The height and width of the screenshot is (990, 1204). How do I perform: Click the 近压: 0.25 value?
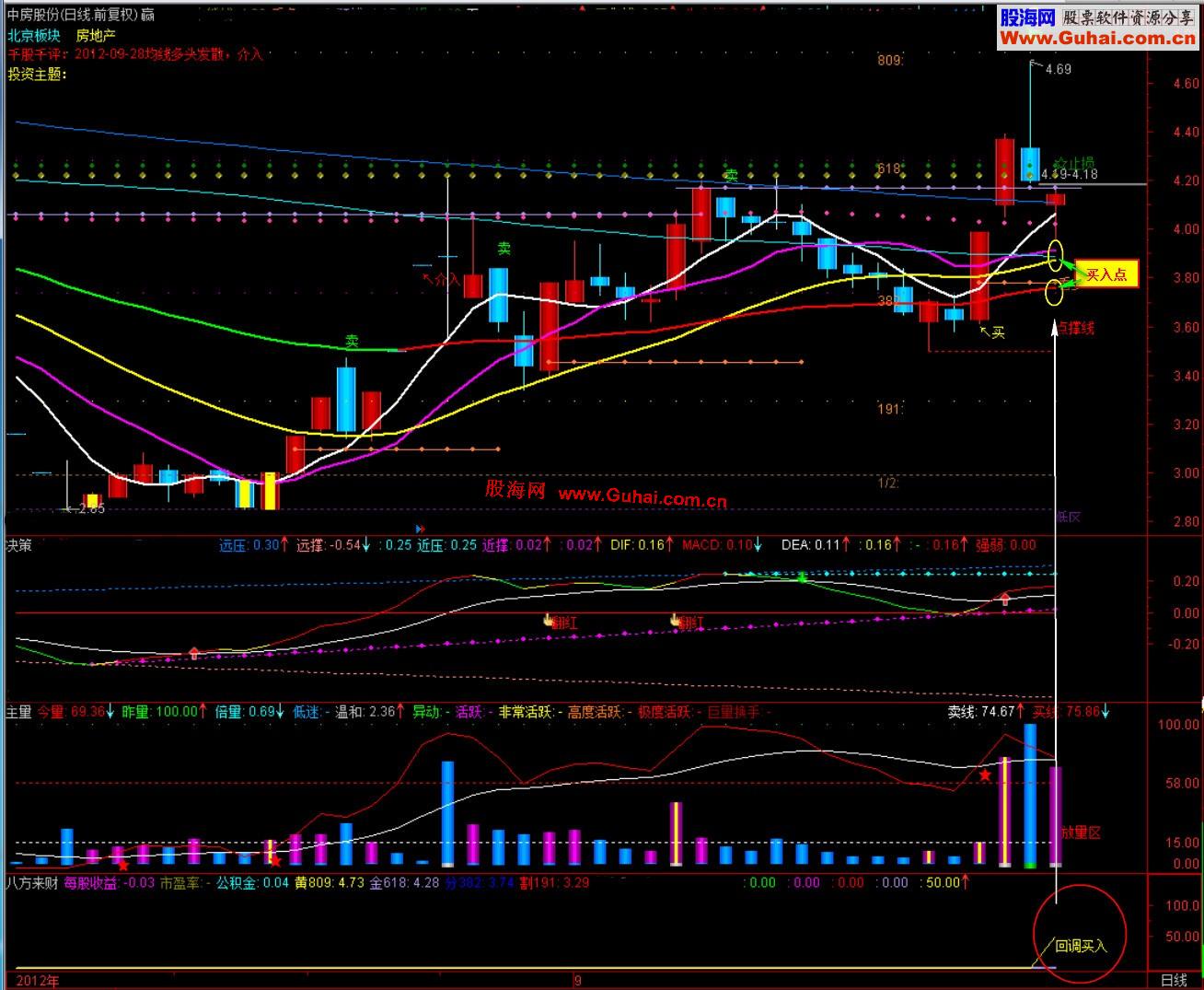tap(446, 544)
